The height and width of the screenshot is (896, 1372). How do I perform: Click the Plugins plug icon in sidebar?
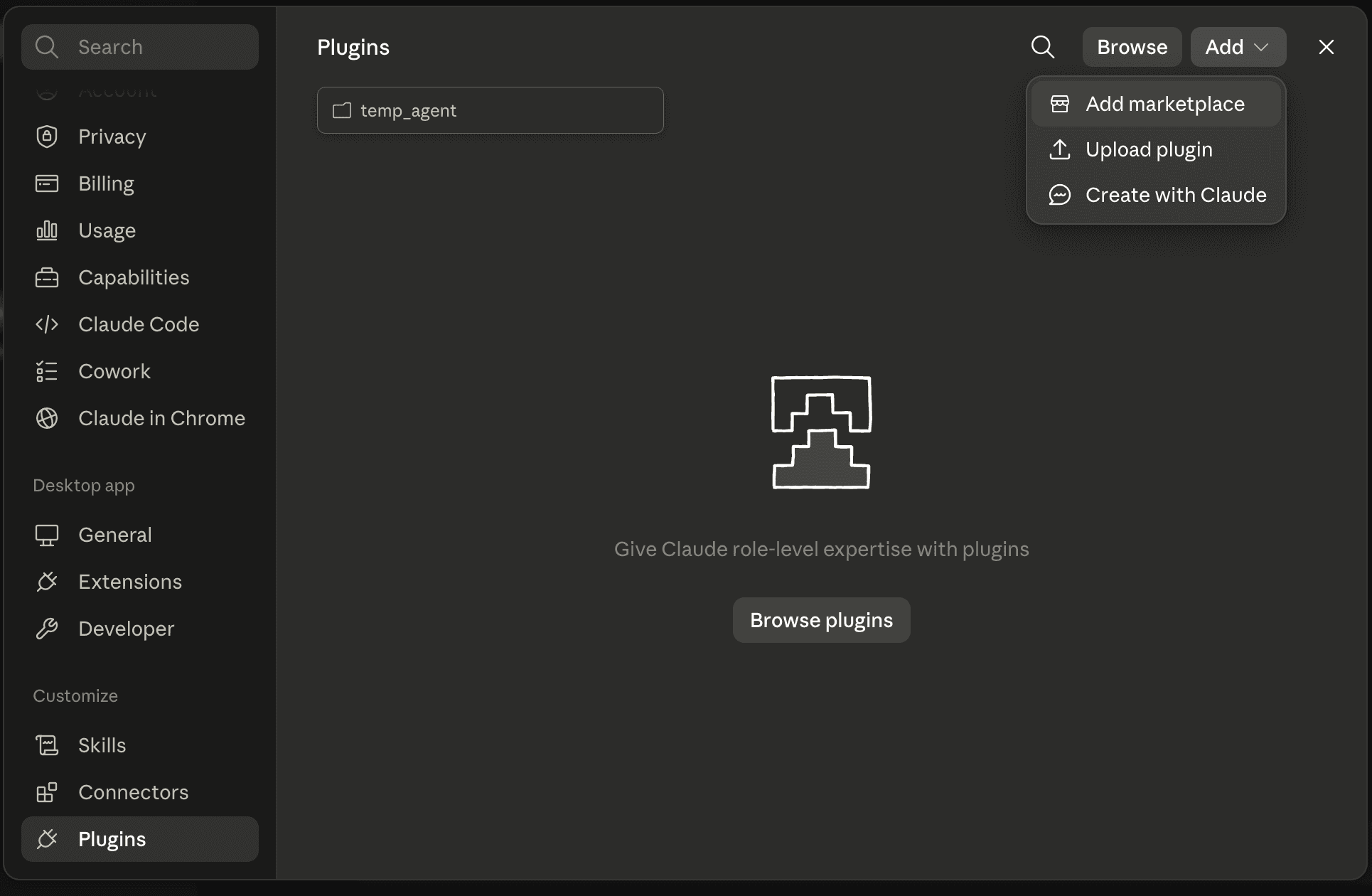(47, 839)
